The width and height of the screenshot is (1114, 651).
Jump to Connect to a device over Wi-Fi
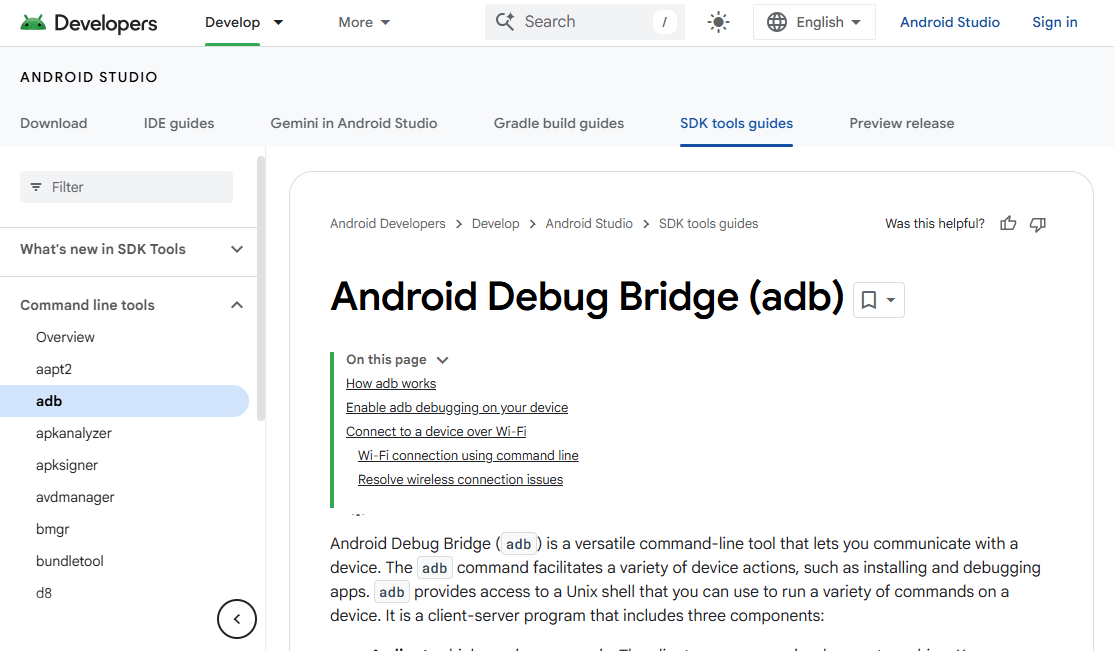point(436,432)
